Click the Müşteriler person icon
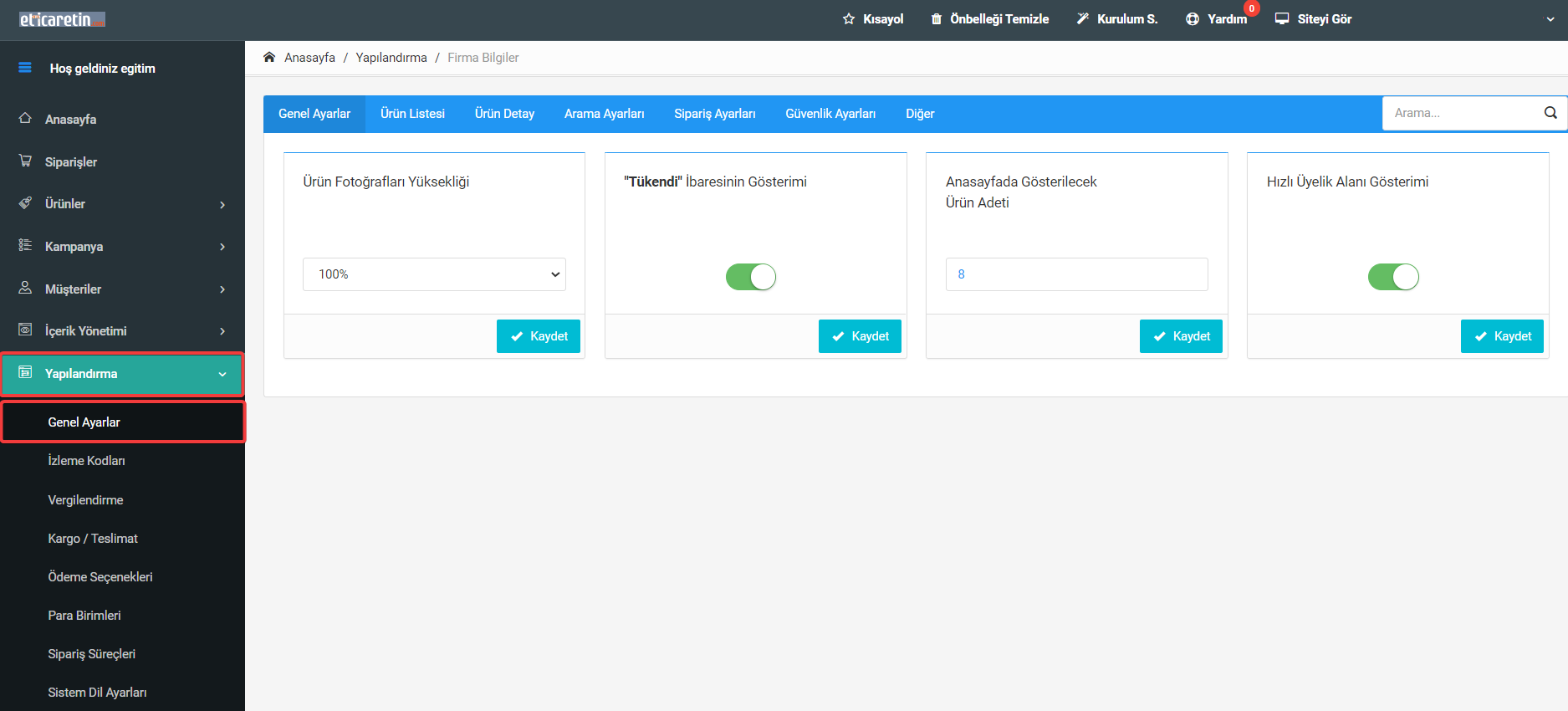 coord(25,288)
